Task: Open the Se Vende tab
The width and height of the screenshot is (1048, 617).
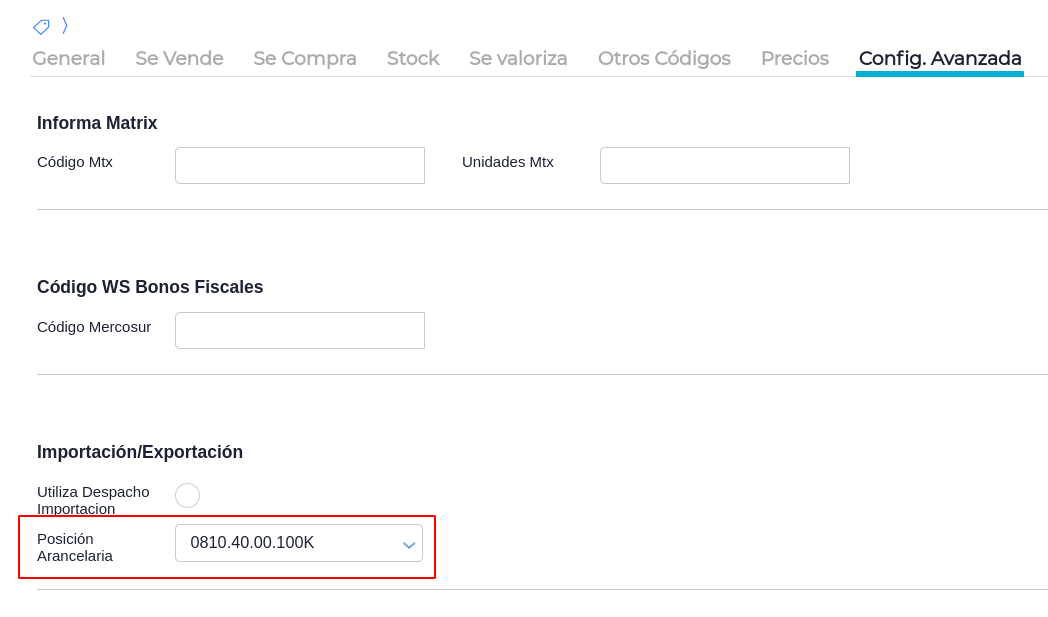Action: pos(179,59)
